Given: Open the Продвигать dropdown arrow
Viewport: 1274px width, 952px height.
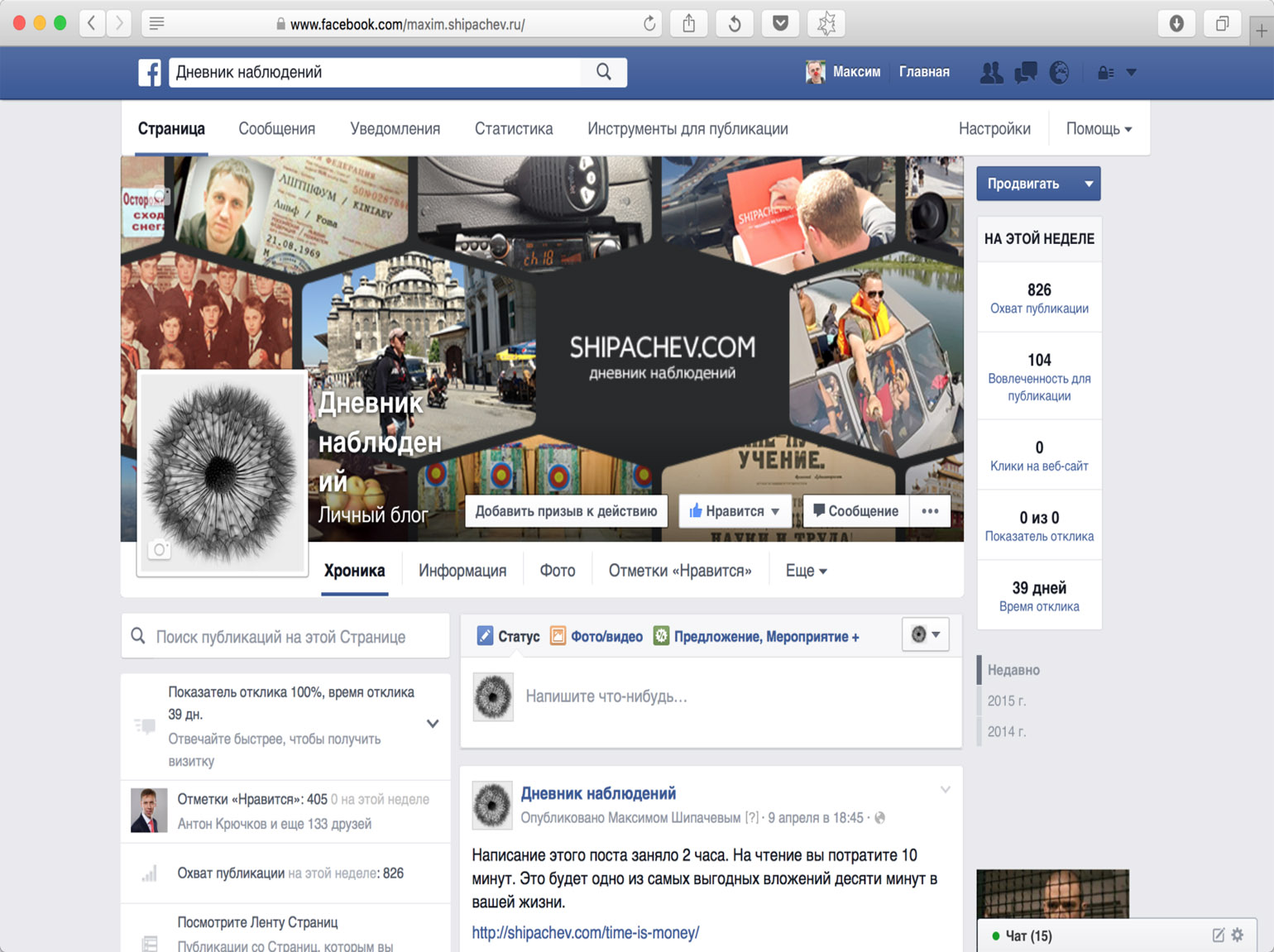Looking at the screenshot, I should tap(1089, 184).
